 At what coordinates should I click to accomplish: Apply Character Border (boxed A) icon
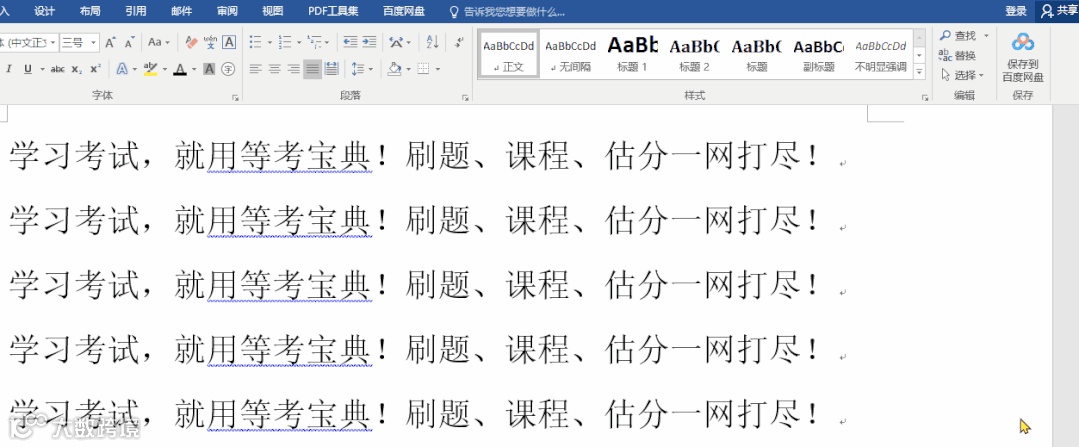[228, 43]
